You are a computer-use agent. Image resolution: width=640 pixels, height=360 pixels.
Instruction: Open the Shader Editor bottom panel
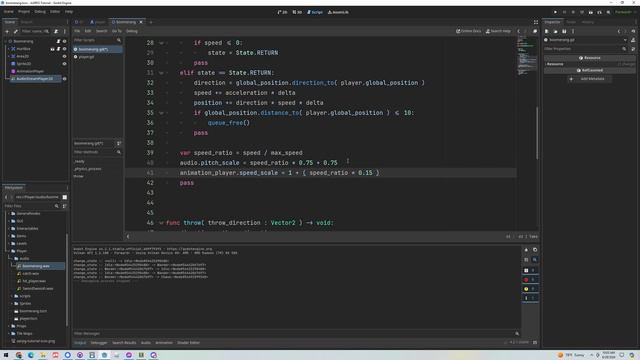click(189, 343)
